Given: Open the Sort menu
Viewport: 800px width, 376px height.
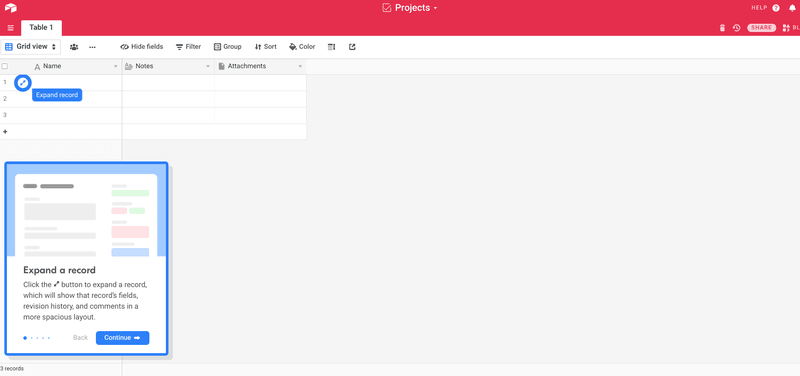Looking at the screenshot, I should click(265, 47).
